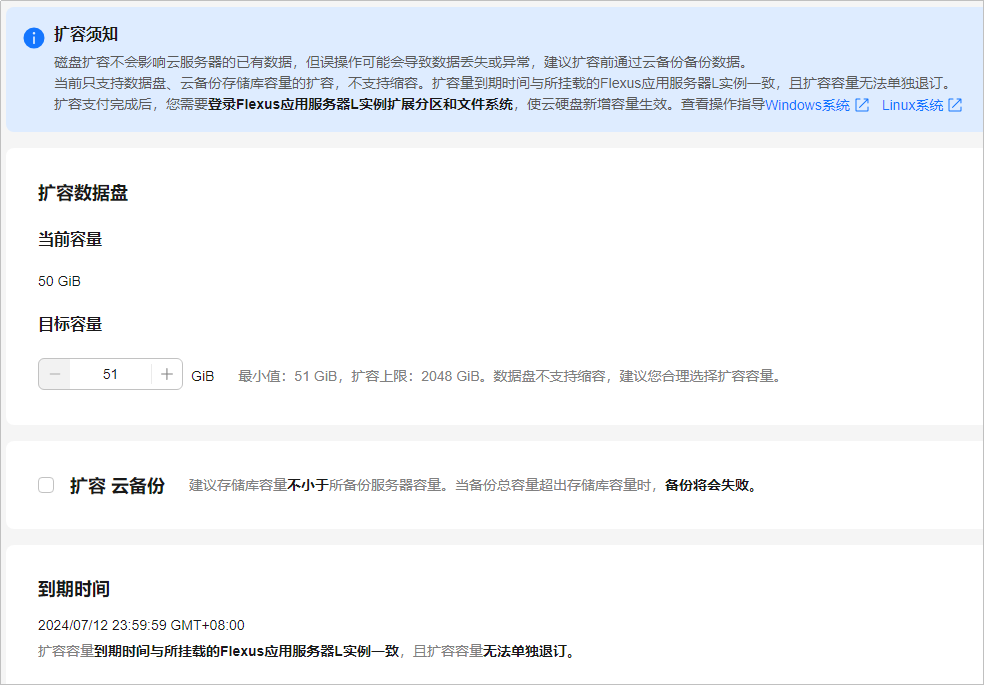Open the Linux系统 guide link
The width and height of the screenshot is (984, 685).
(x=912, y=105)
